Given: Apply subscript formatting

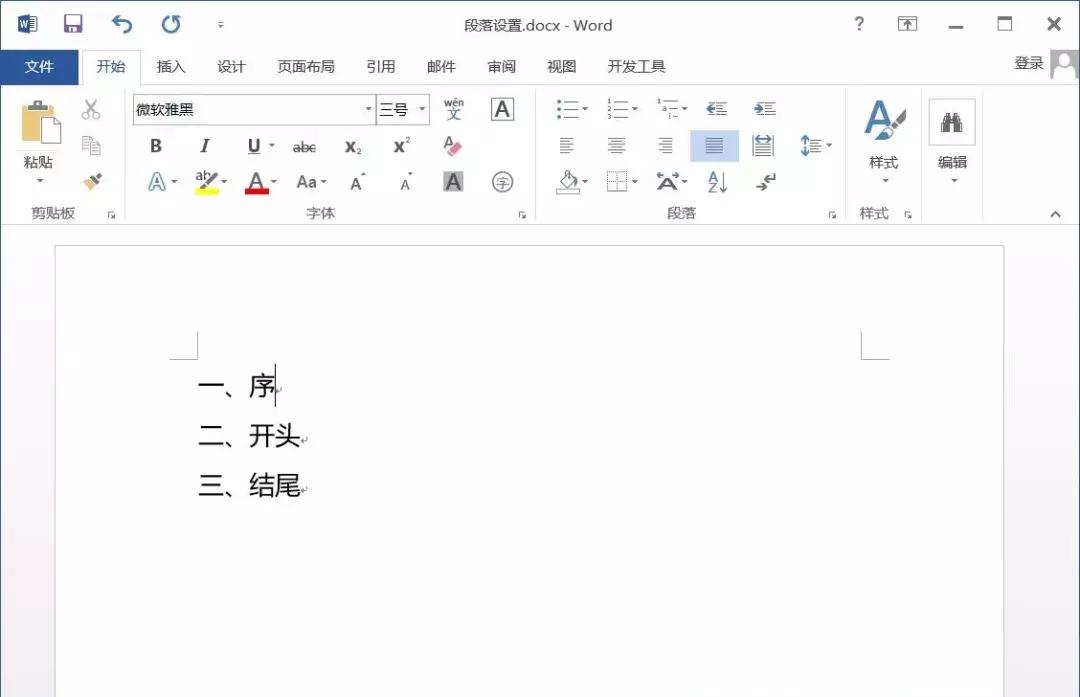Looking at the screenshot, I should pos(351,146).
